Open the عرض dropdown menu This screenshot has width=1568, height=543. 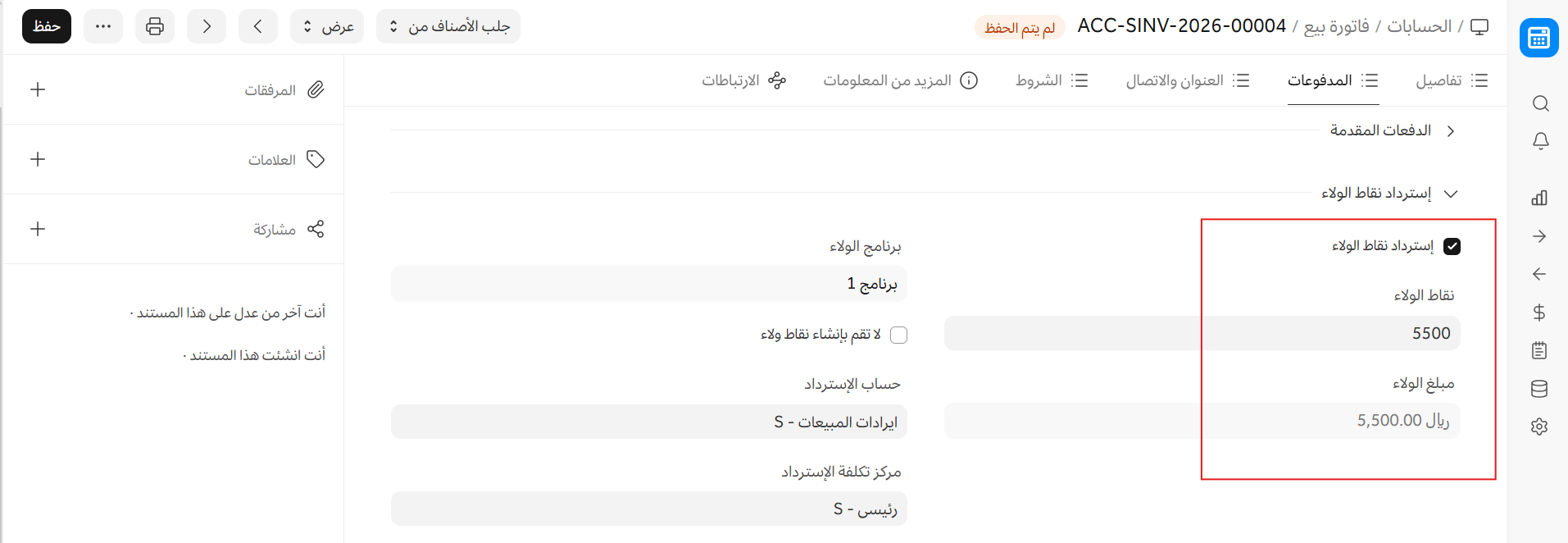coord(327,26)
